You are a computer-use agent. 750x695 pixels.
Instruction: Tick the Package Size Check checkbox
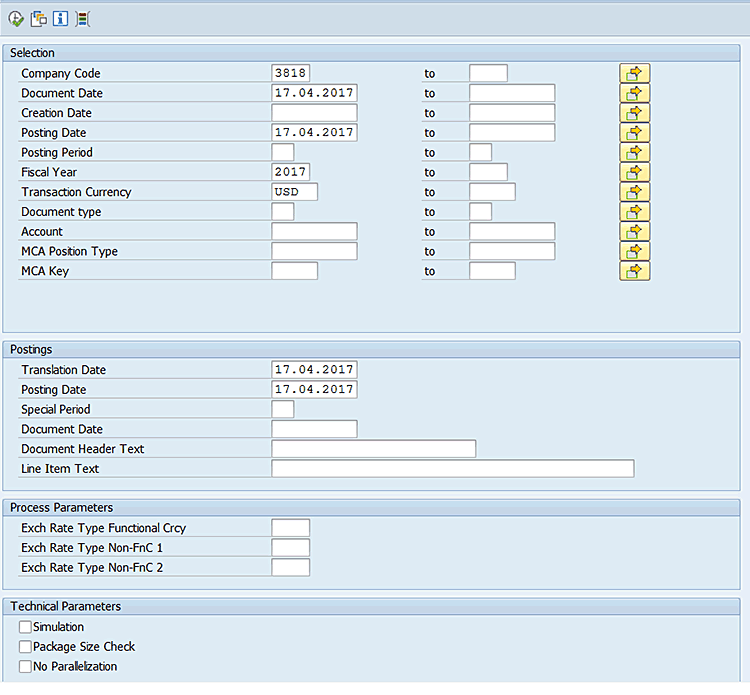tap(26, 647)
